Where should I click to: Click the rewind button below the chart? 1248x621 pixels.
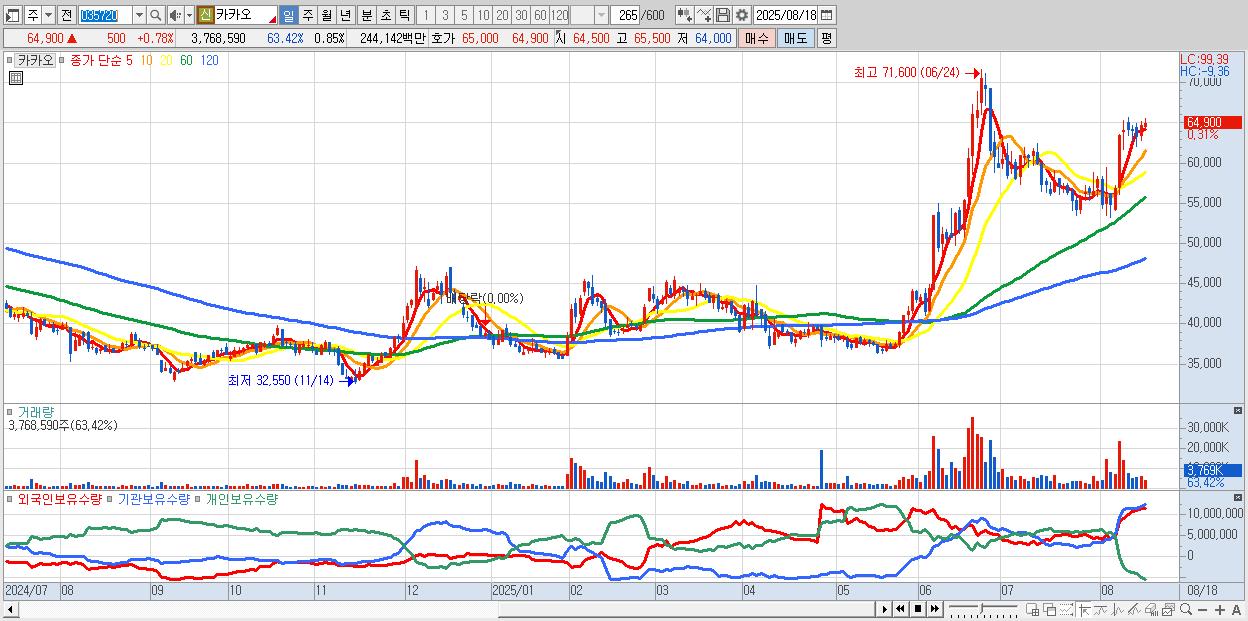900,609
